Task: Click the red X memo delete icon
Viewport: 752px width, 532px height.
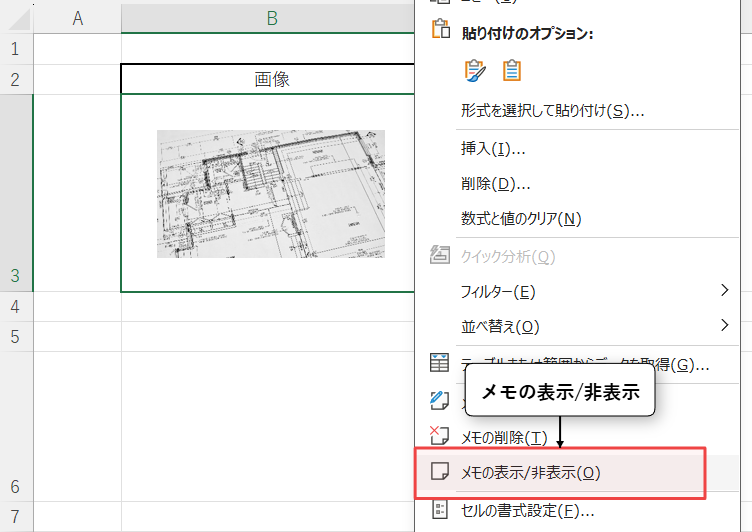Action: tap(440, 435)
